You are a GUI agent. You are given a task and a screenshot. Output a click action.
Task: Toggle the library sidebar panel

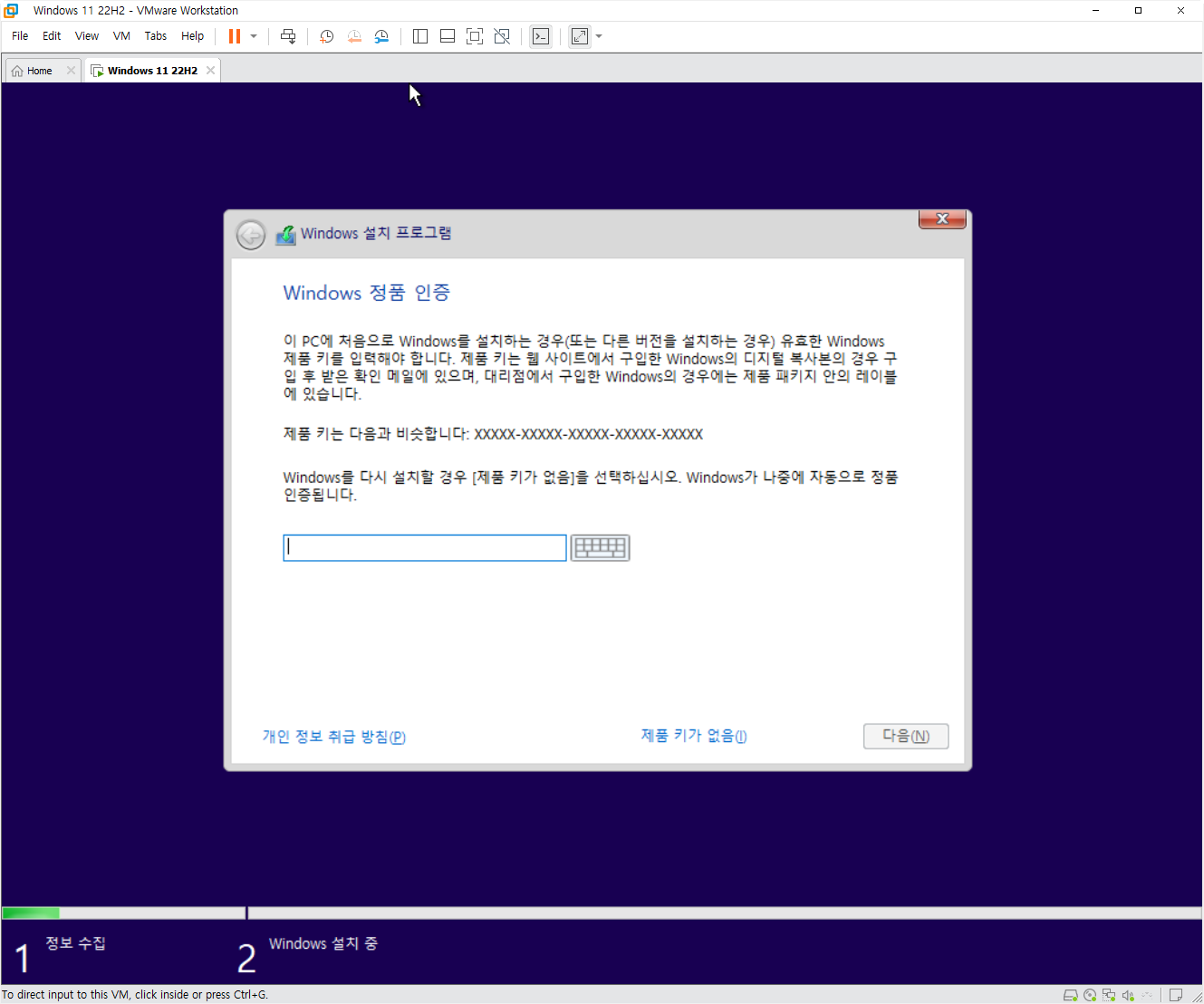[x=420, y=36]
